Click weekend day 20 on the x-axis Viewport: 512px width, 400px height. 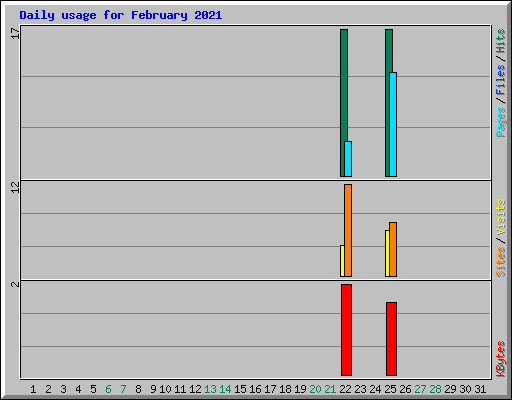(315, 389)
